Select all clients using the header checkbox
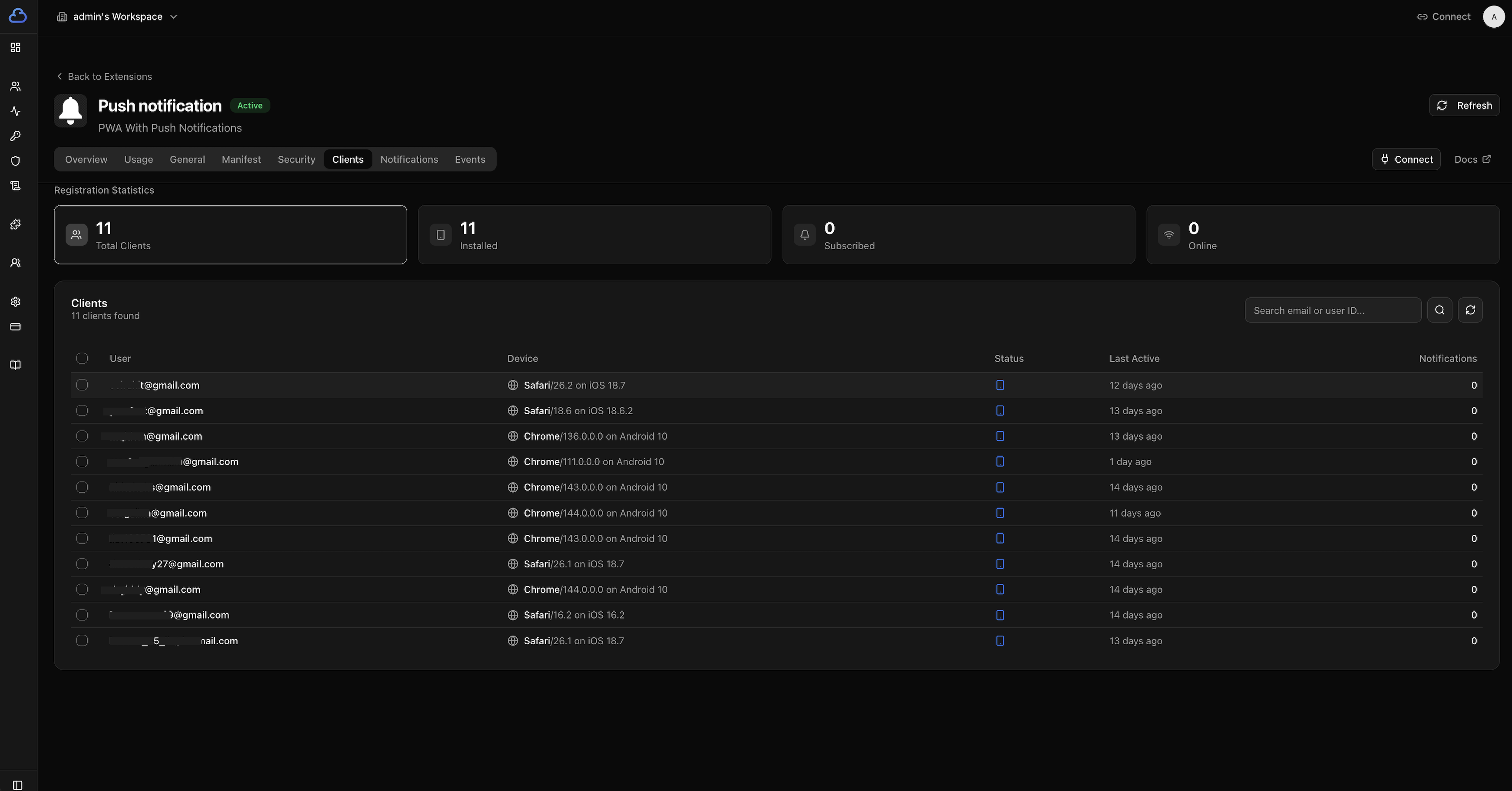The width and height of the screenshot is (1512, 791). pos(82,359)
